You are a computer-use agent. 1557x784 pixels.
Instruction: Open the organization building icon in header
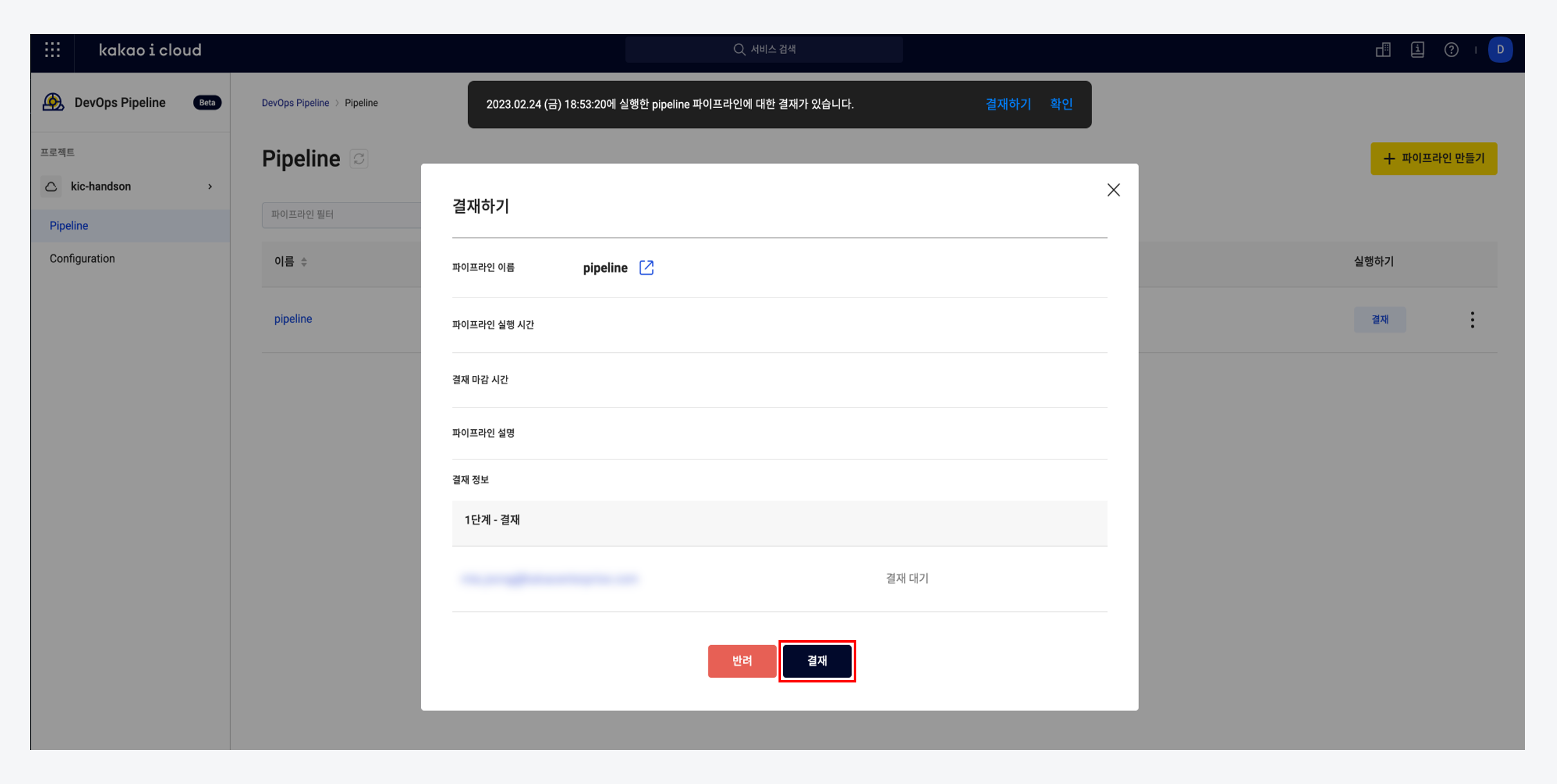click(1383, 49)
